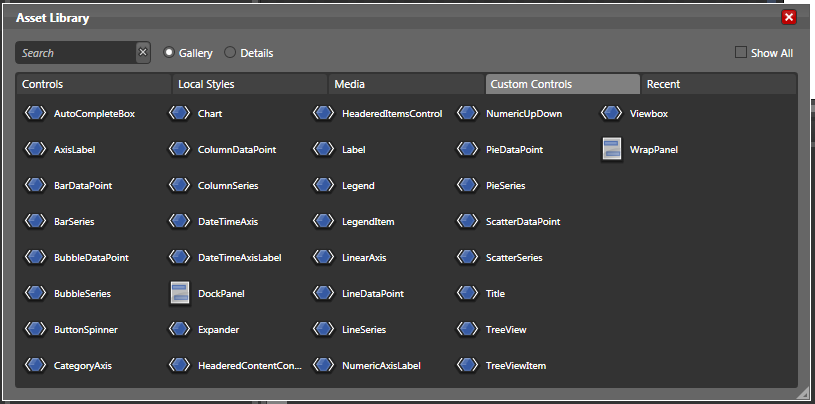Click the 'HeaderedItemsControl' name text
The image size is (815, 404).
pyautogui.click(x=392, y=113)
